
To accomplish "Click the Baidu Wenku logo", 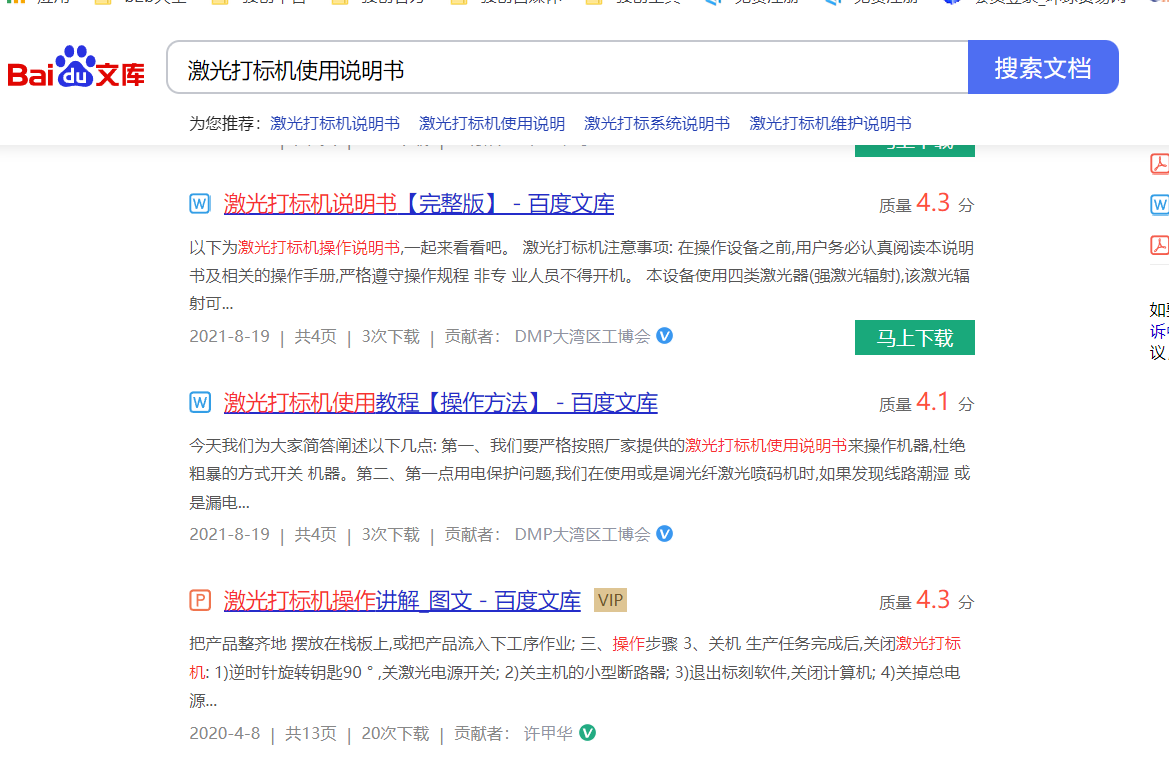I will (76, 67).
